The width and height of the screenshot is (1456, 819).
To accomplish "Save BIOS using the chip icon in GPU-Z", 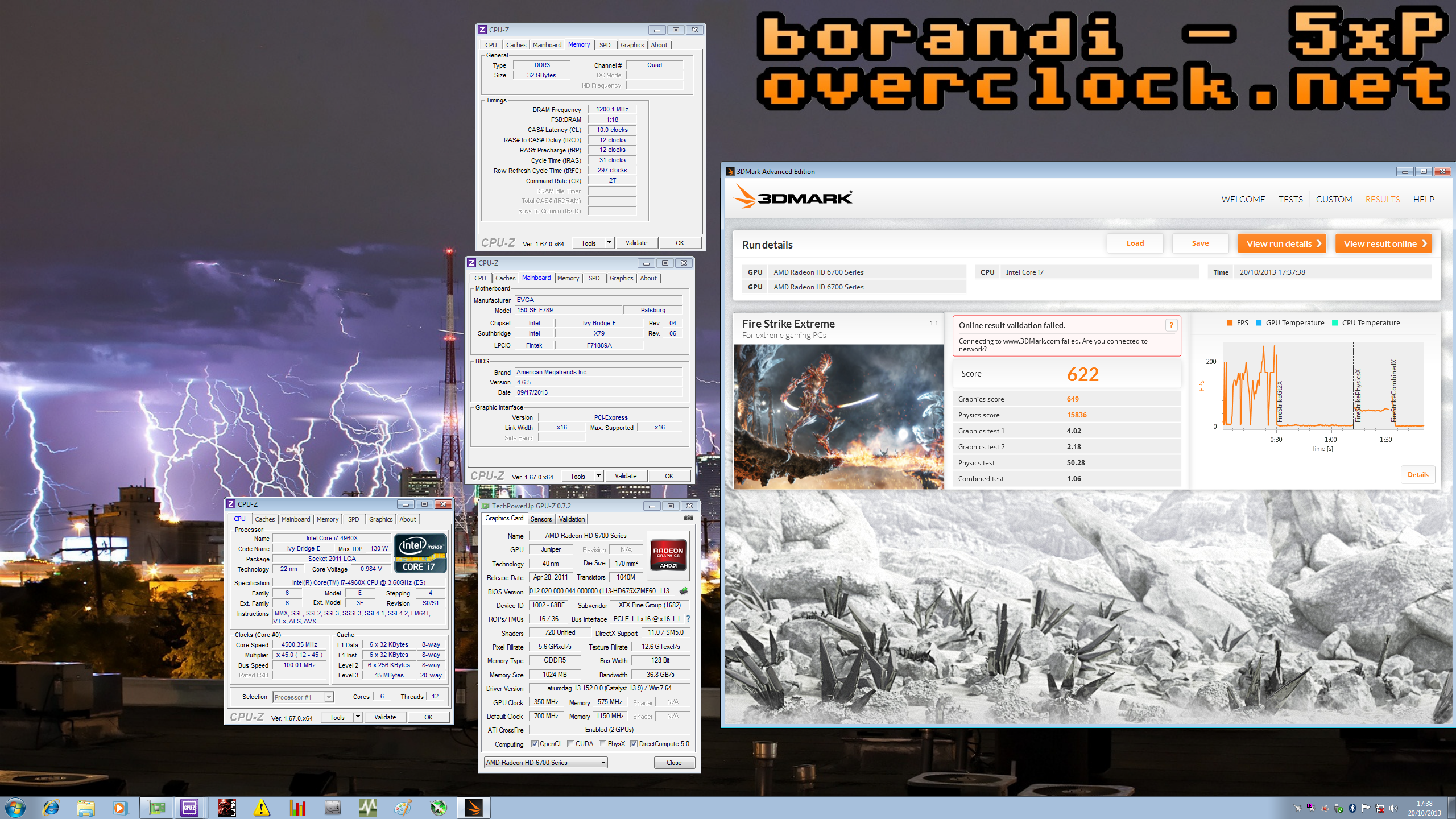I will pyautogui.click(x=684, y=591).
